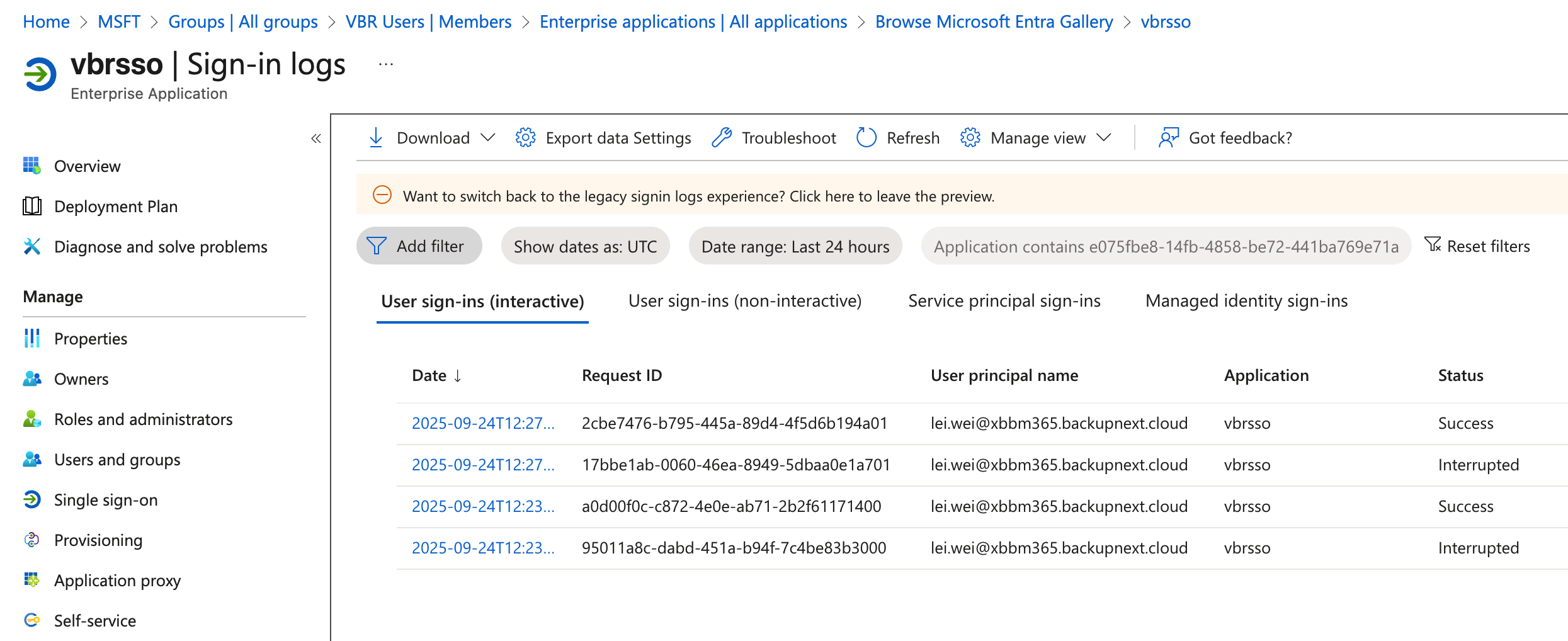Click the Refresh circular arrow icon

click(866, 137)
